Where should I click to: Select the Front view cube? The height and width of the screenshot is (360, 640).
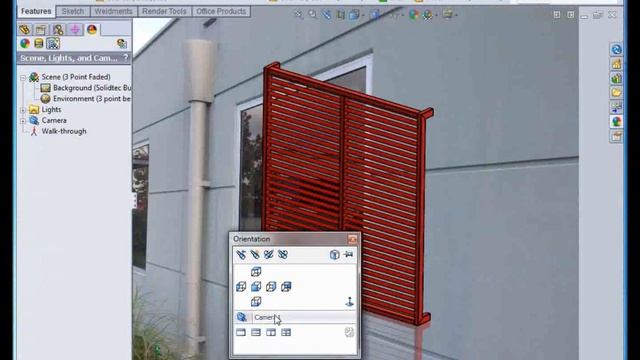[x=256, y=287]
